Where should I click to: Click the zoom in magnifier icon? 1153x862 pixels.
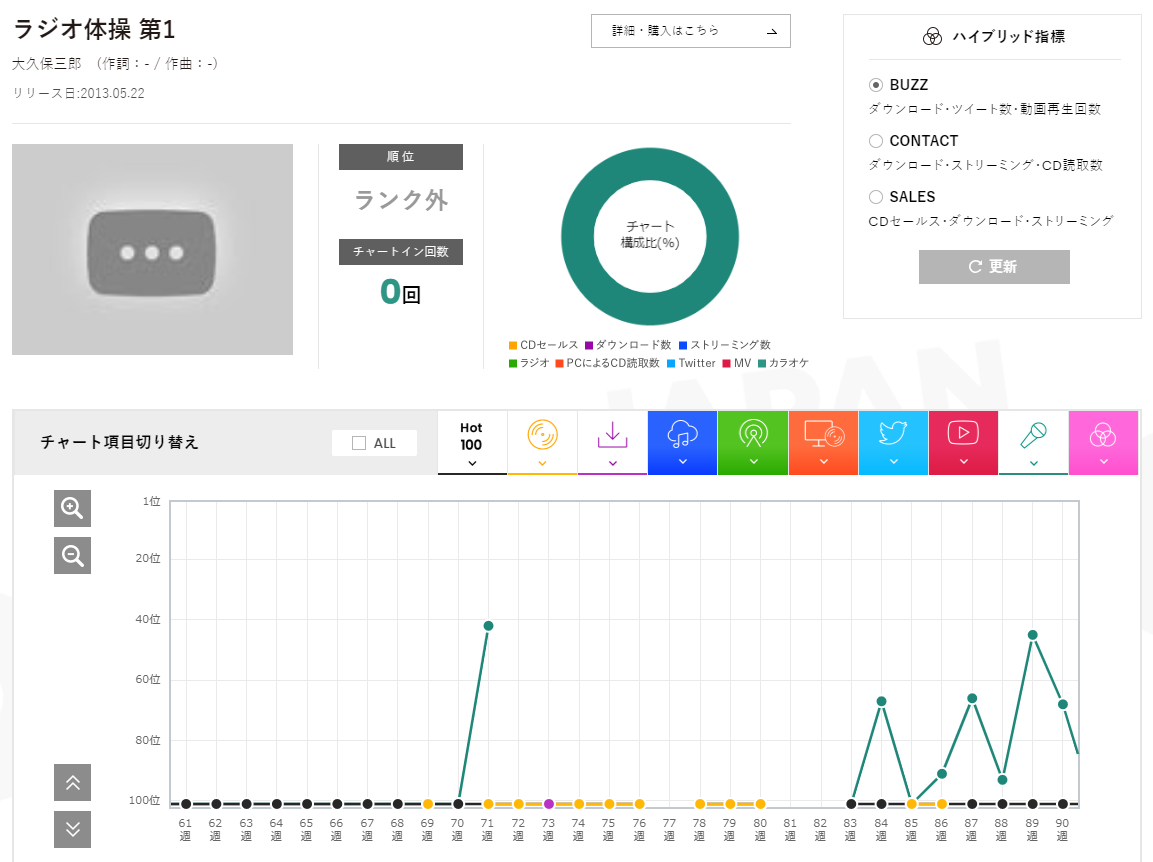(x=72, y=508)
